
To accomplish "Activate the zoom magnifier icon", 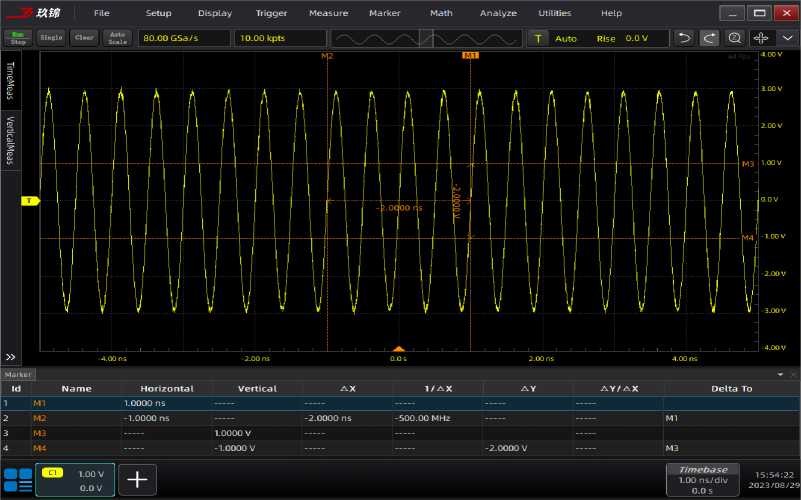I will [735, 38].
